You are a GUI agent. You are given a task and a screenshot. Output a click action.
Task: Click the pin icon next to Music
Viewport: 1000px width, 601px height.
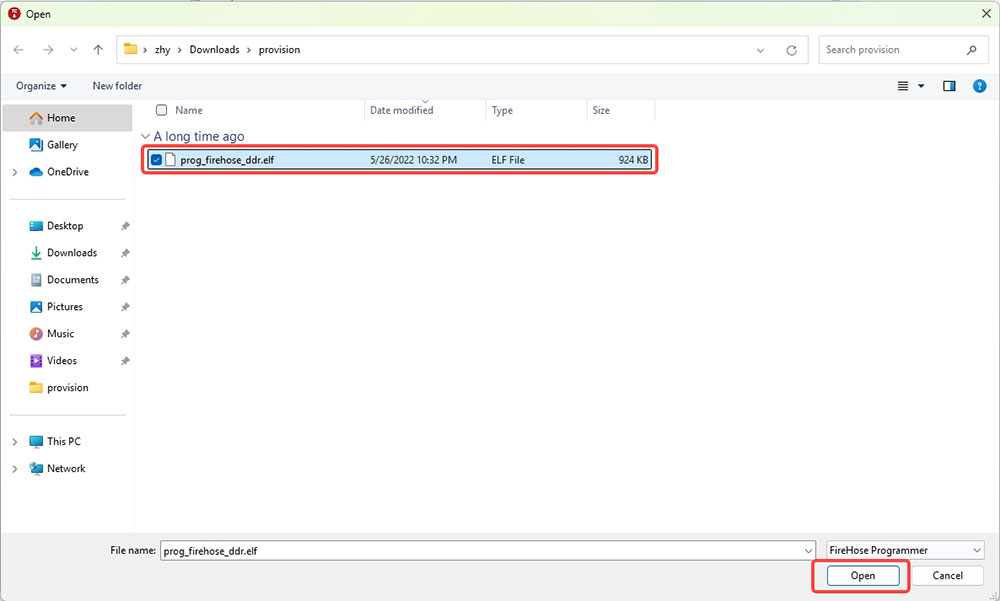click(125, 334)
